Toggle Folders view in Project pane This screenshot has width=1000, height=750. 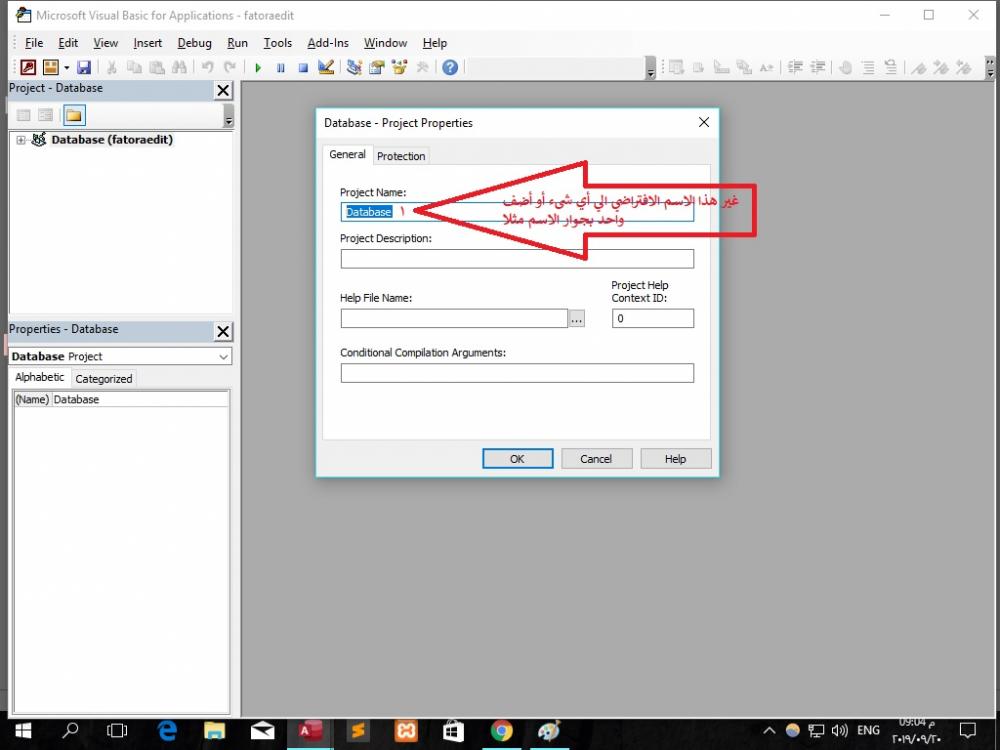point(74,115)
